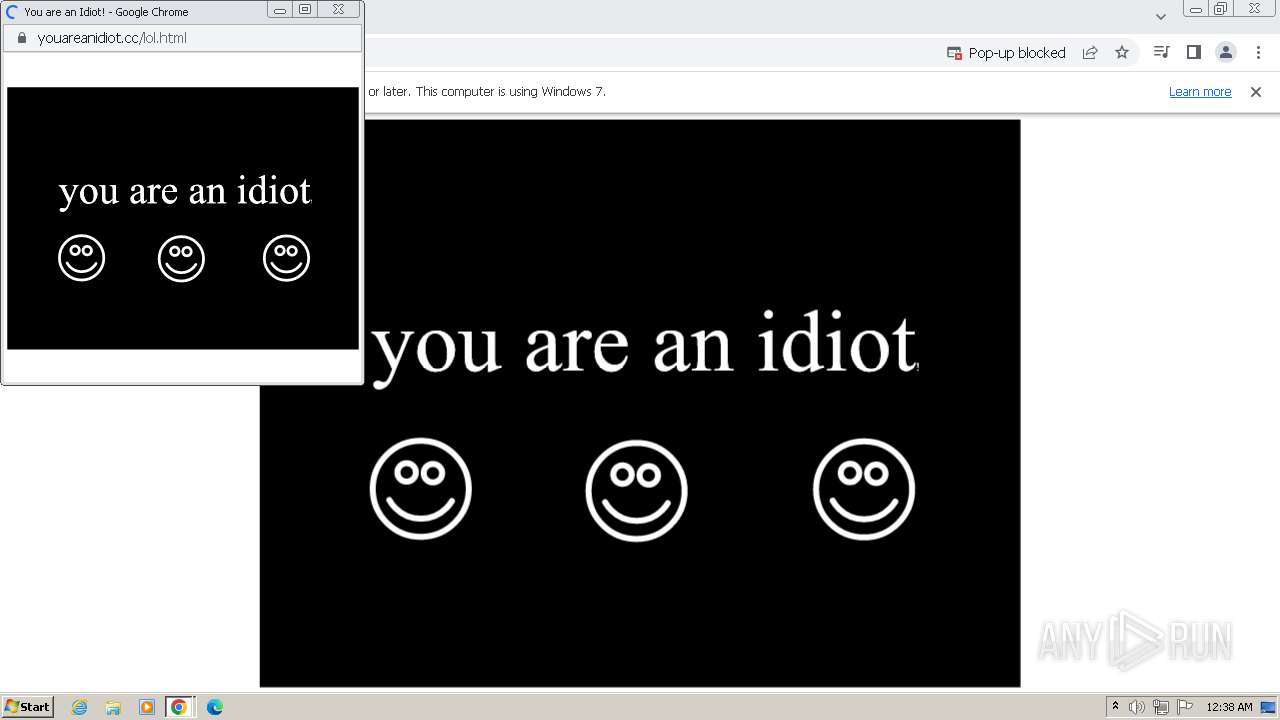Image resolution: width=1280 pixels, height=720 pixels.
Task: Restore down the main Chrome window
Action: click(x=1220, y=9)
